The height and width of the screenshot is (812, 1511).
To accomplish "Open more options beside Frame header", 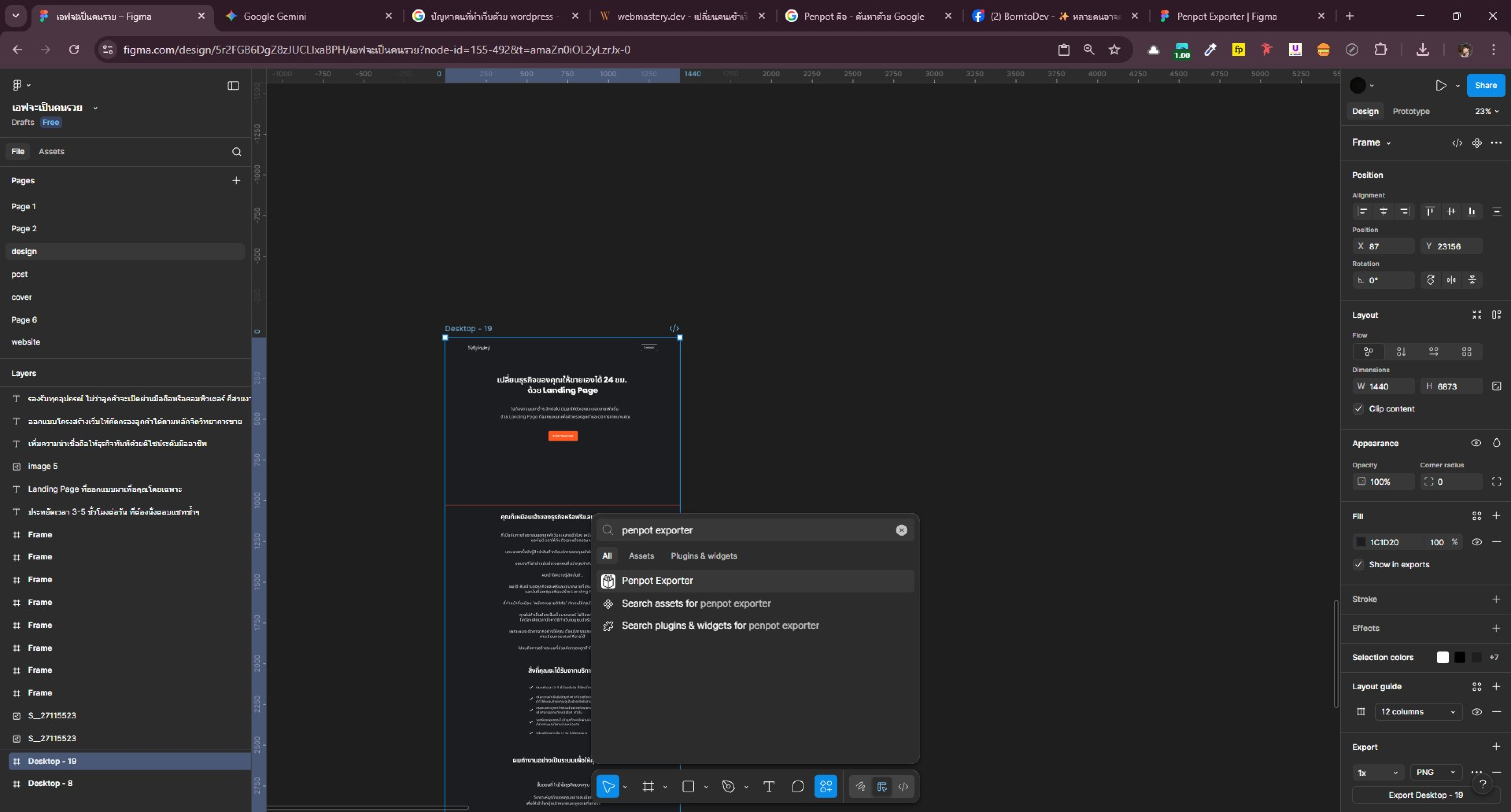I will pos(1496,143).
